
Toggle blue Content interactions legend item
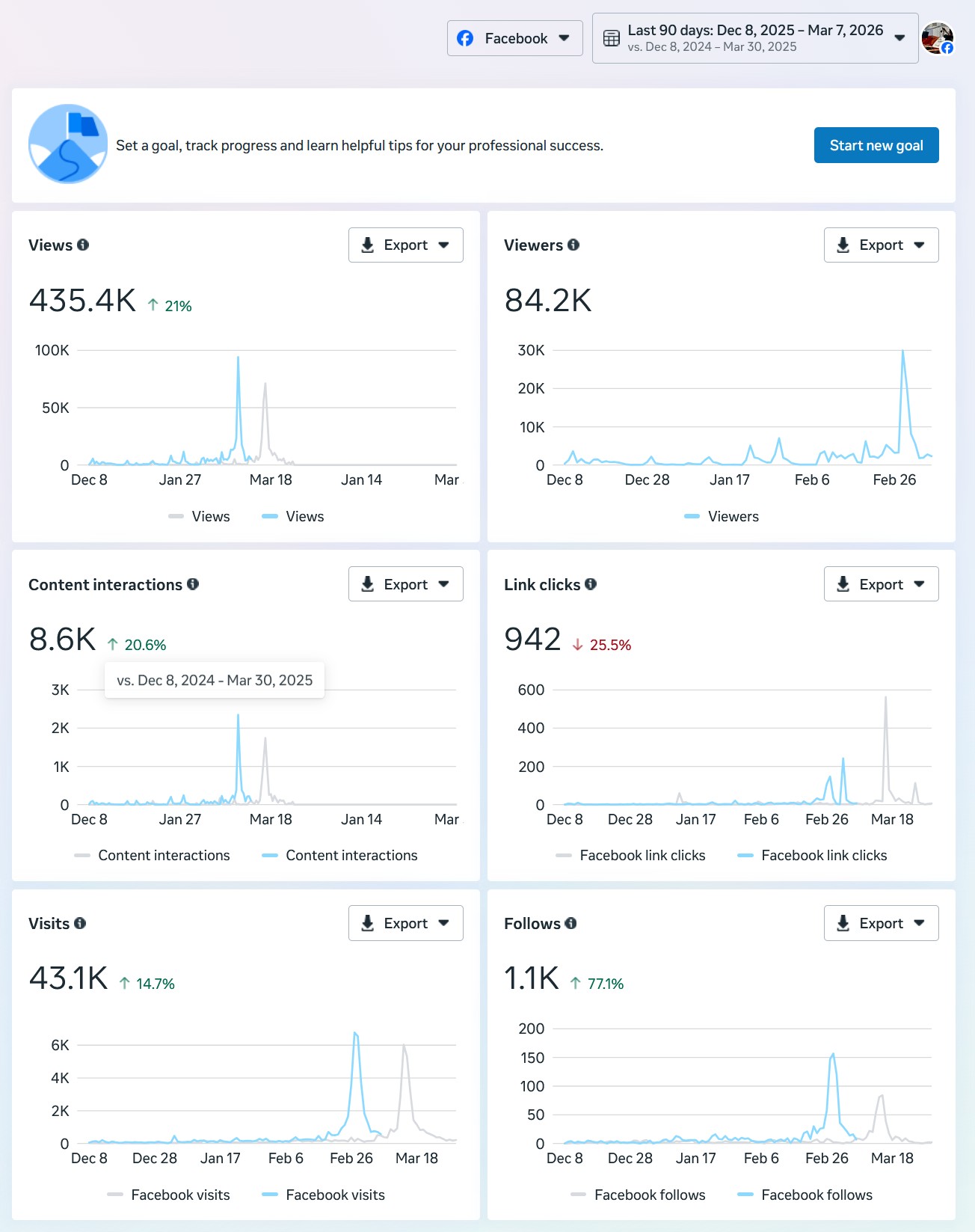click(340, 855)
